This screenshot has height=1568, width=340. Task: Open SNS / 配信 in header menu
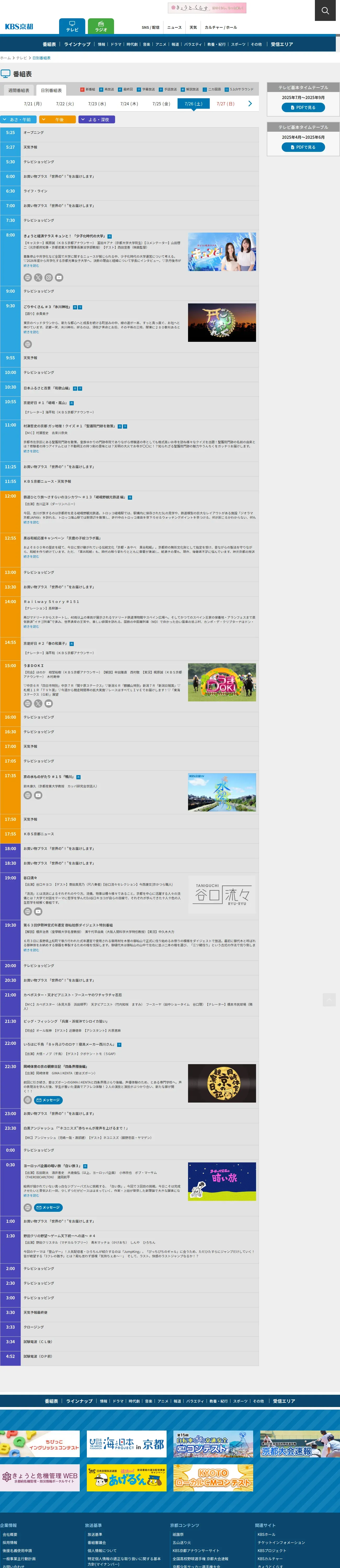point(150,27)
